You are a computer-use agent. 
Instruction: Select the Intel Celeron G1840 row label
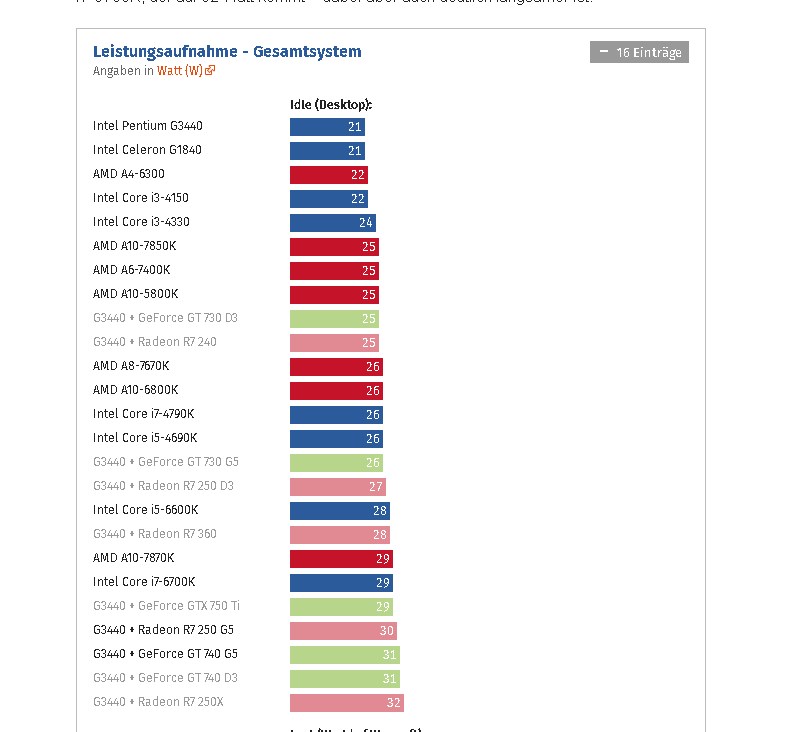pyautogui.click(x=147, y=150)
